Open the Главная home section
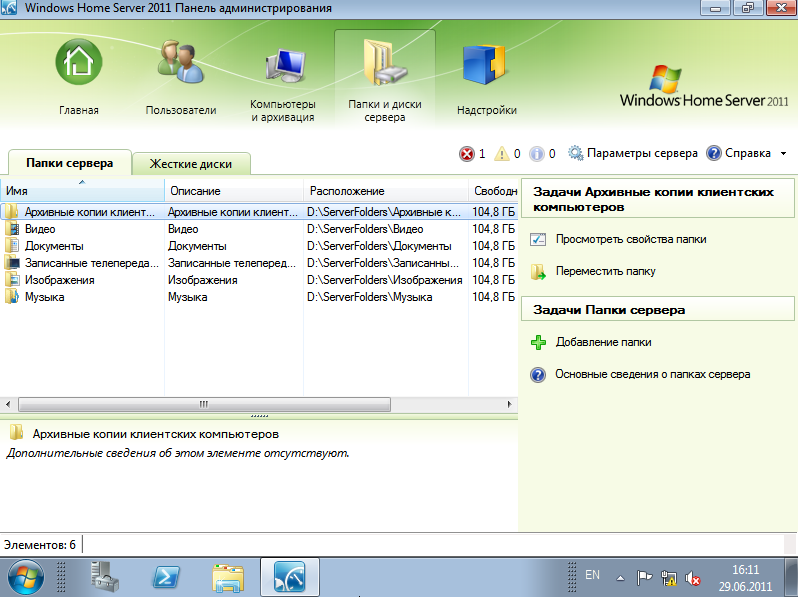This screenshot has width=798, height=597. pyautogui.click(x=79, y=77)
